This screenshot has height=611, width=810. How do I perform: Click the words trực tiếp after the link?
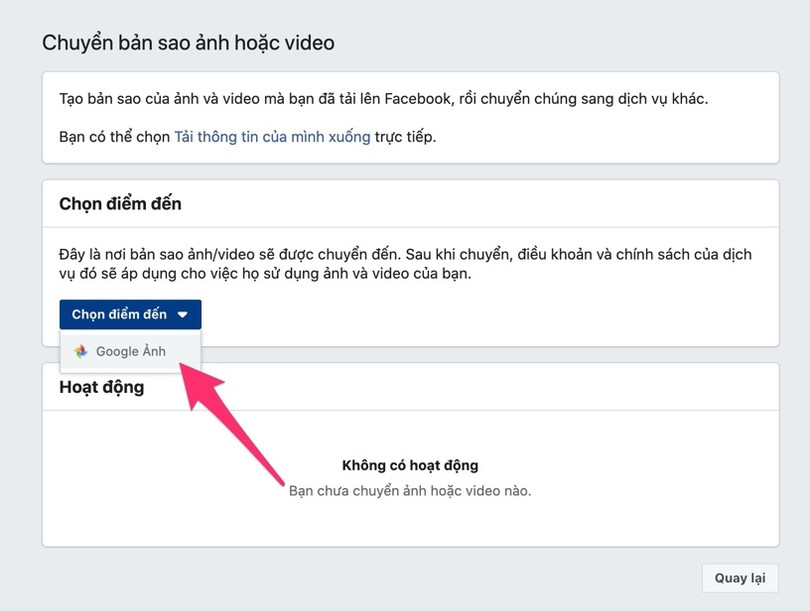tap(405, 136)
